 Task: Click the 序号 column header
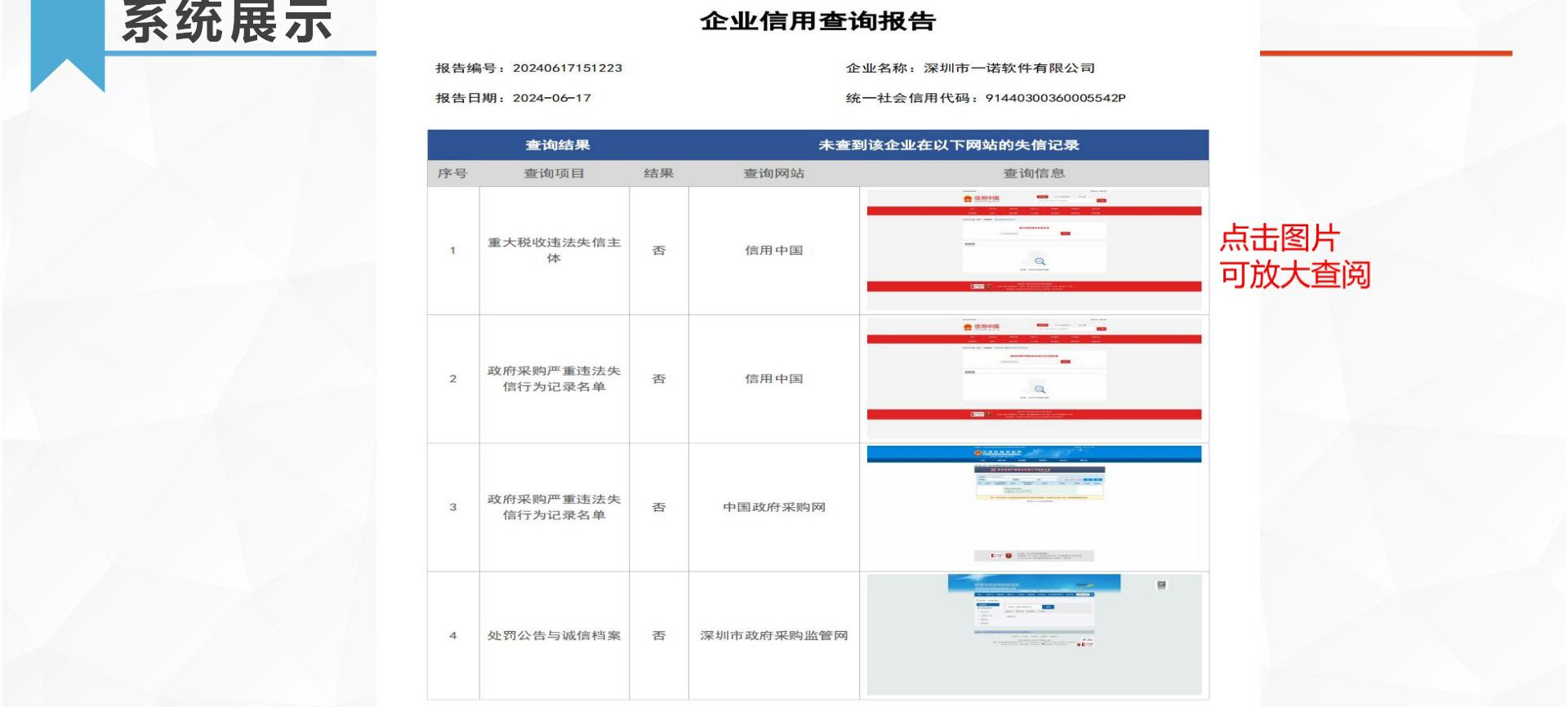point(452,173)
